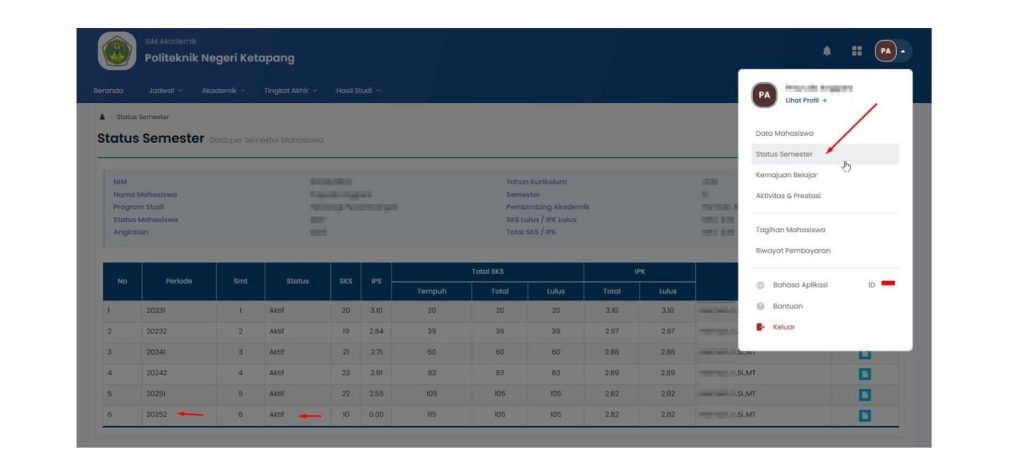Open the apps grid icon
The image size is (1024, 468).
[856, 51]
